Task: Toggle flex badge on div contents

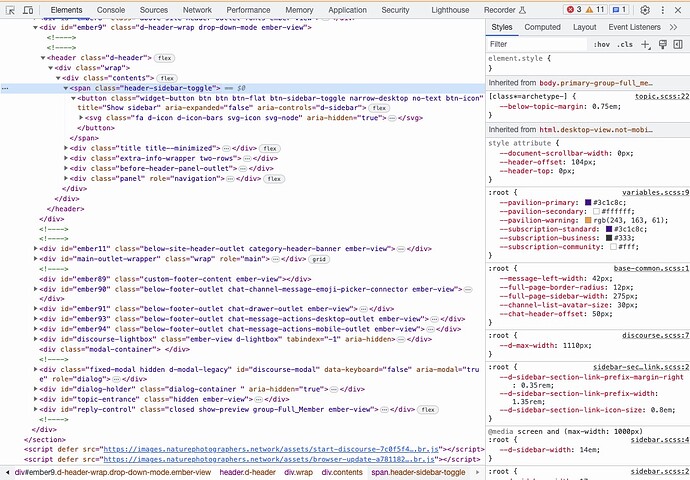Action: tap(167, 78)
